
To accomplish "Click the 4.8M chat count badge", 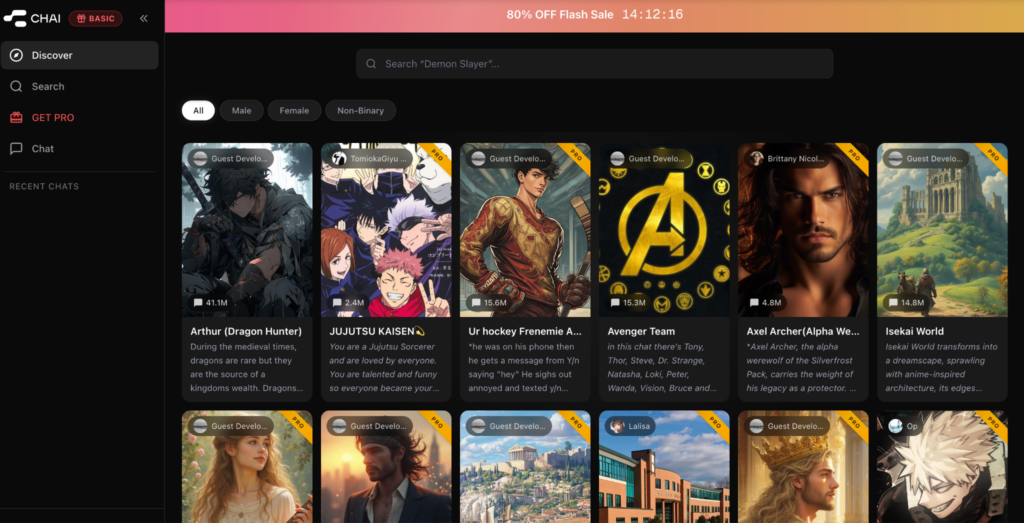I will (765, 303).
